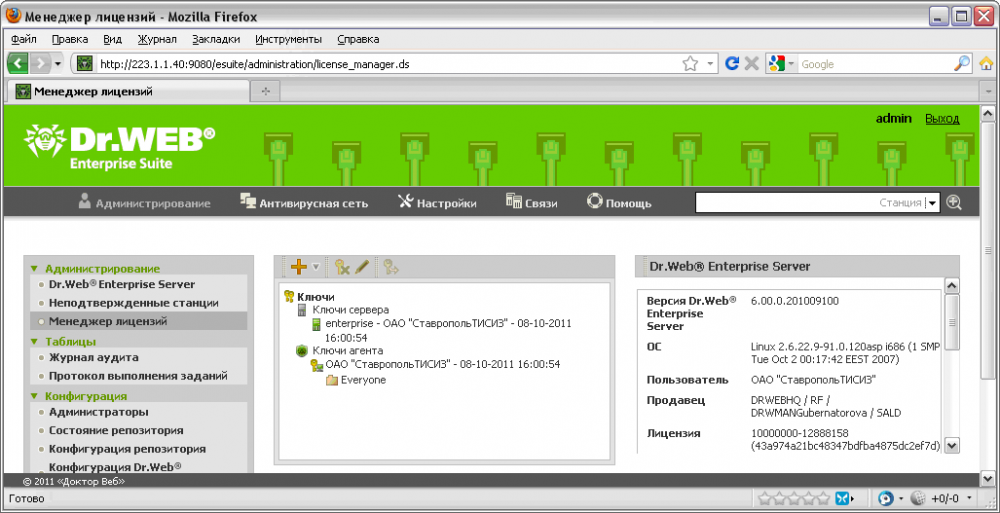Screen dimensions: 1000x513
Task: Click the address bar URL field
Action: pos(386,64)
